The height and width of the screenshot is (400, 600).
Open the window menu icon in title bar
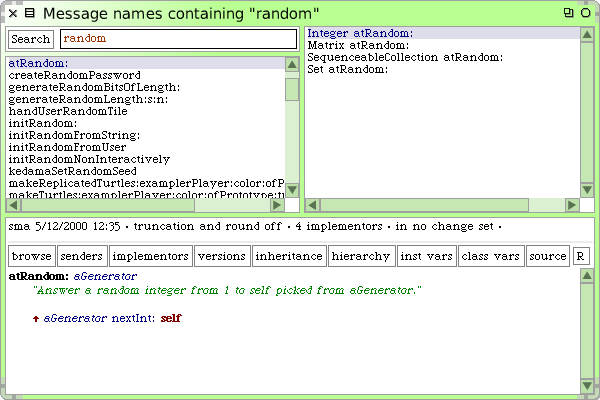click(x=30, y=13)
